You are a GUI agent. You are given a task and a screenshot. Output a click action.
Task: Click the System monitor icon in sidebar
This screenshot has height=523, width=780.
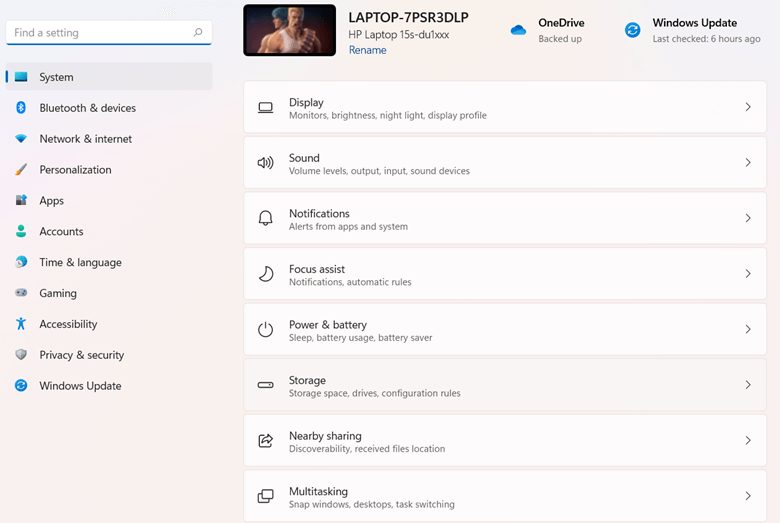coord(21,77)
